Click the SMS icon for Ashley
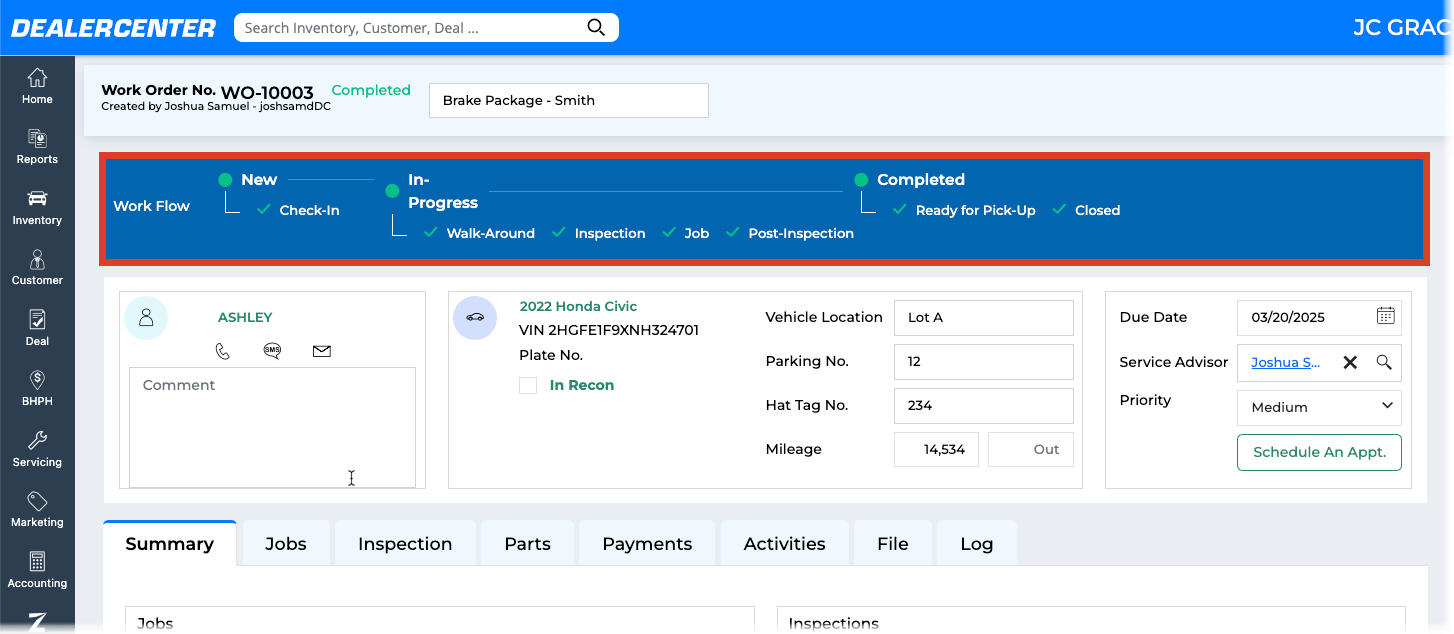Screen dimensions: 1454x634 coord(272,351)
